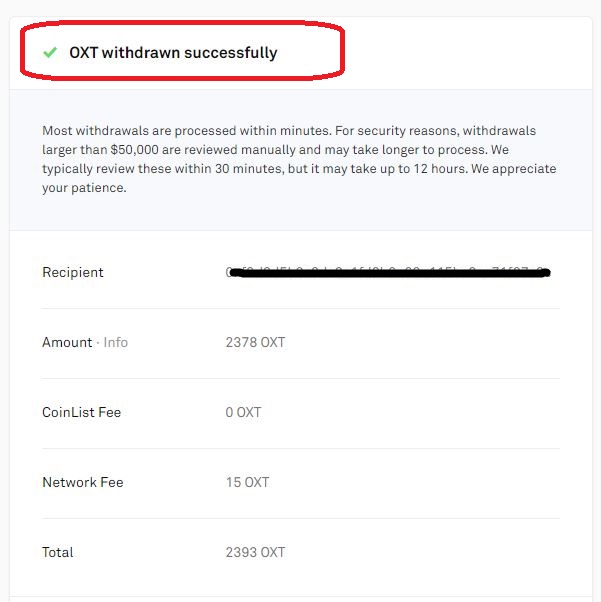The image size is (601, 602).
Task: Click the Amount label
Action: click(67, 342)
